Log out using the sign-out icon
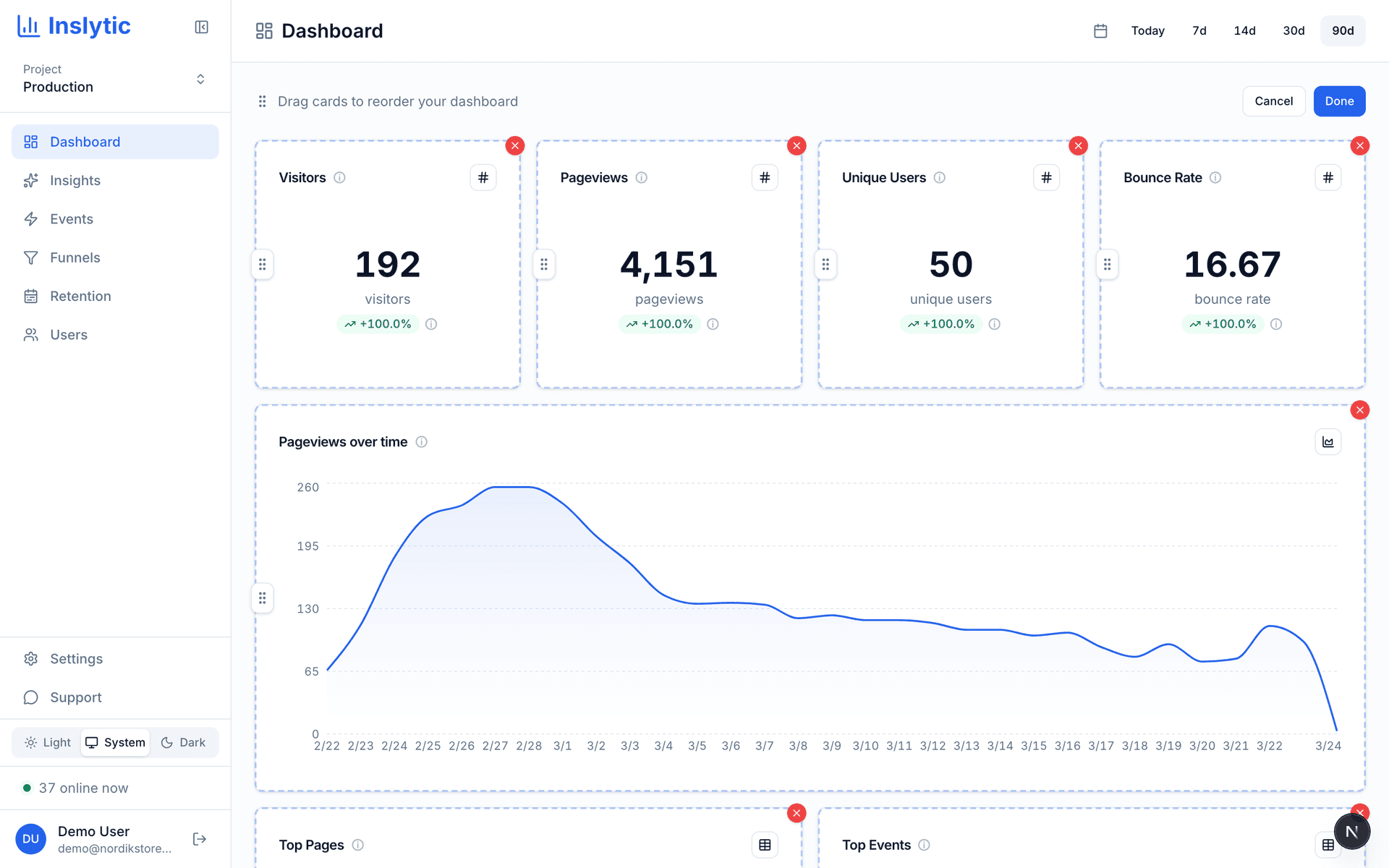The height and width of the screenshot is (868, 1389). [x=198, y=838]
